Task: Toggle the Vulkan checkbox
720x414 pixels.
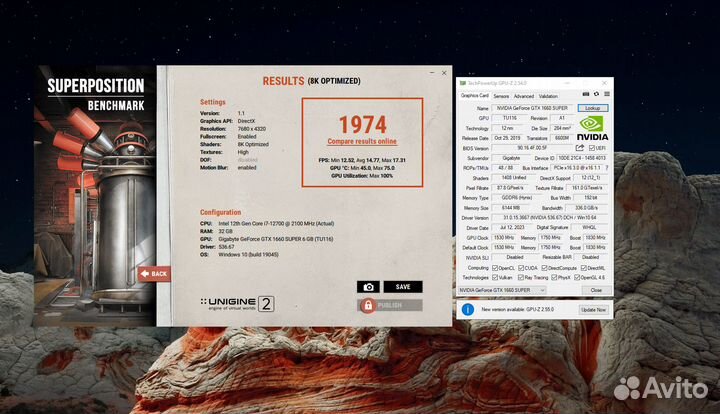Action: coord(495,278)
